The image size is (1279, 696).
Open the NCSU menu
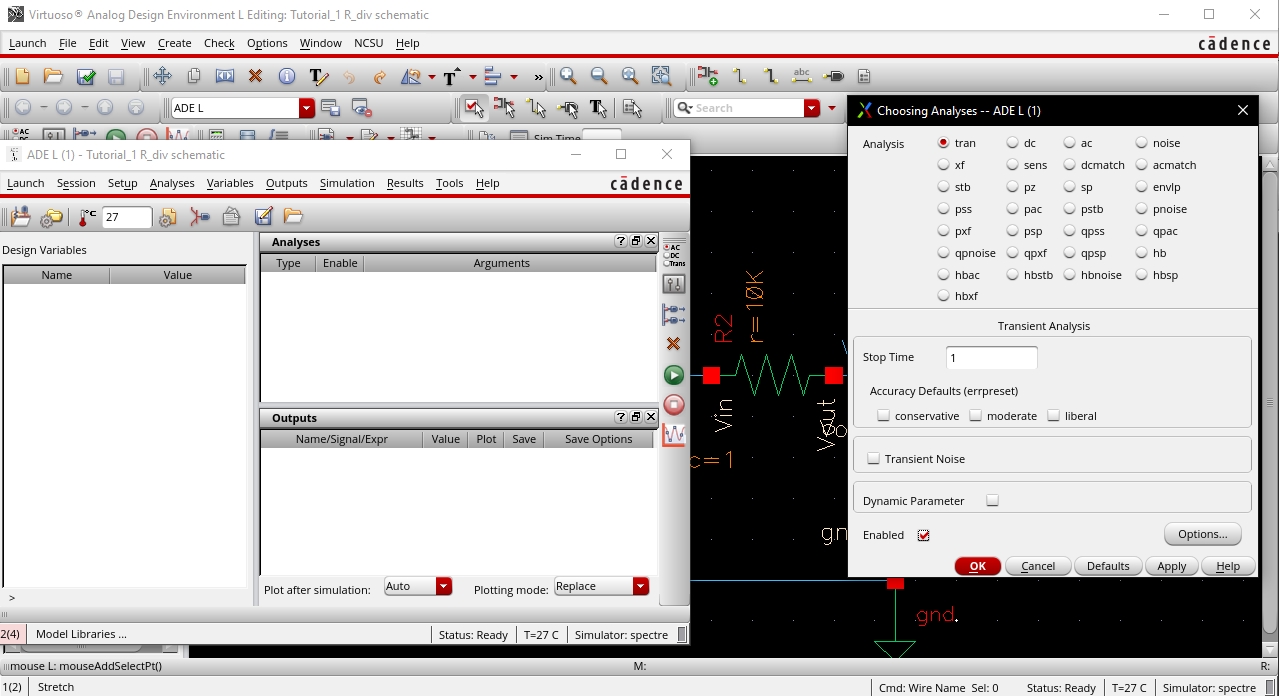point(368,43)
